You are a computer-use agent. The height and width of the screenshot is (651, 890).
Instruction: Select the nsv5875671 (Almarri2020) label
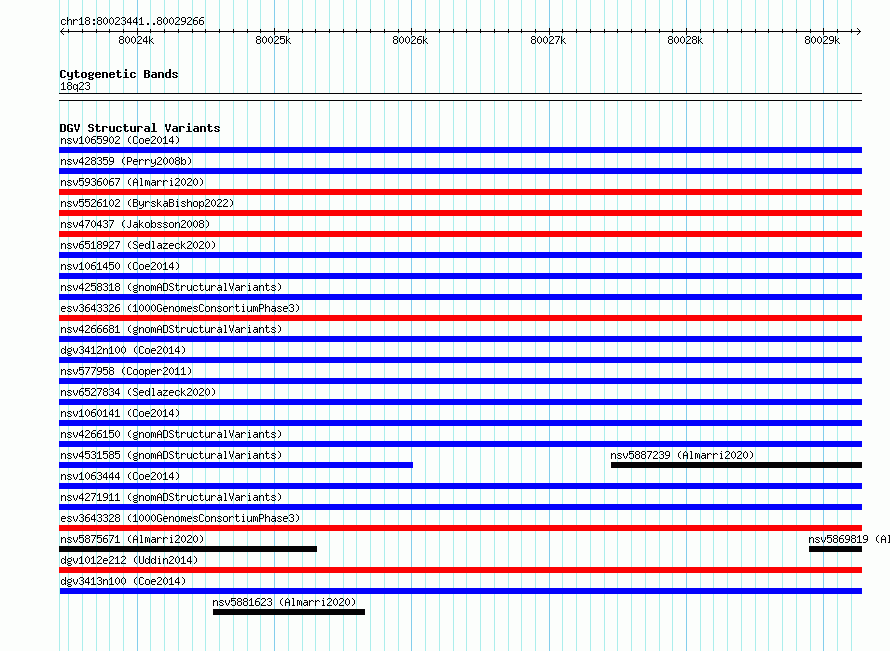[132, 539]
